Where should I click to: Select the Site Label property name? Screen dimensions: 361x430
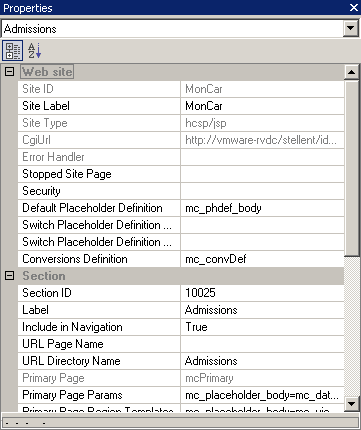46,106
